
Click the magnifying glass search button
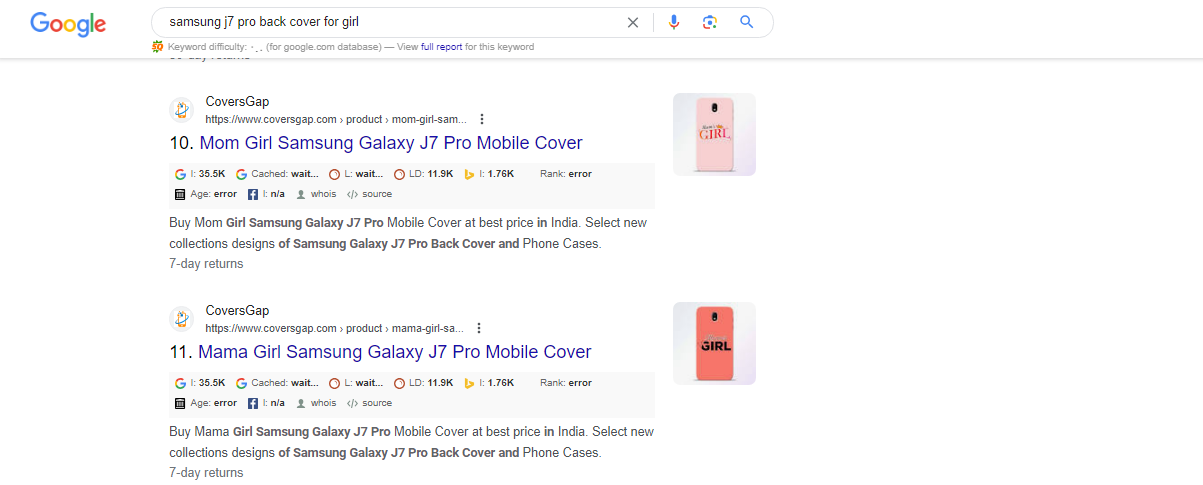pos(746,22)
